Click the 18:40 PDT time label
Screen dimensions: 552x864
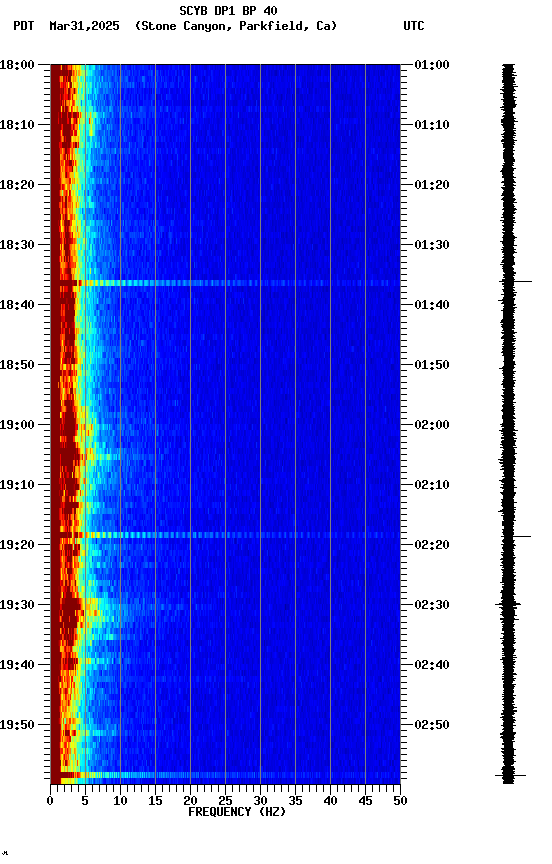tap(17, 305)
